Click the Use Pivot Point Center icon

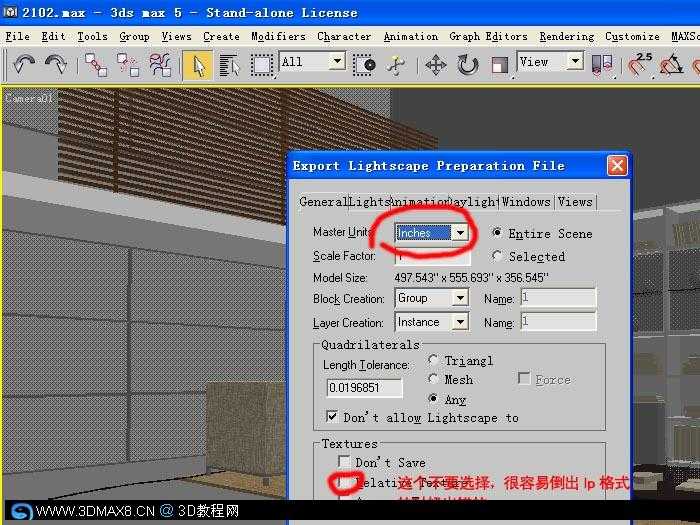(601, 65)
